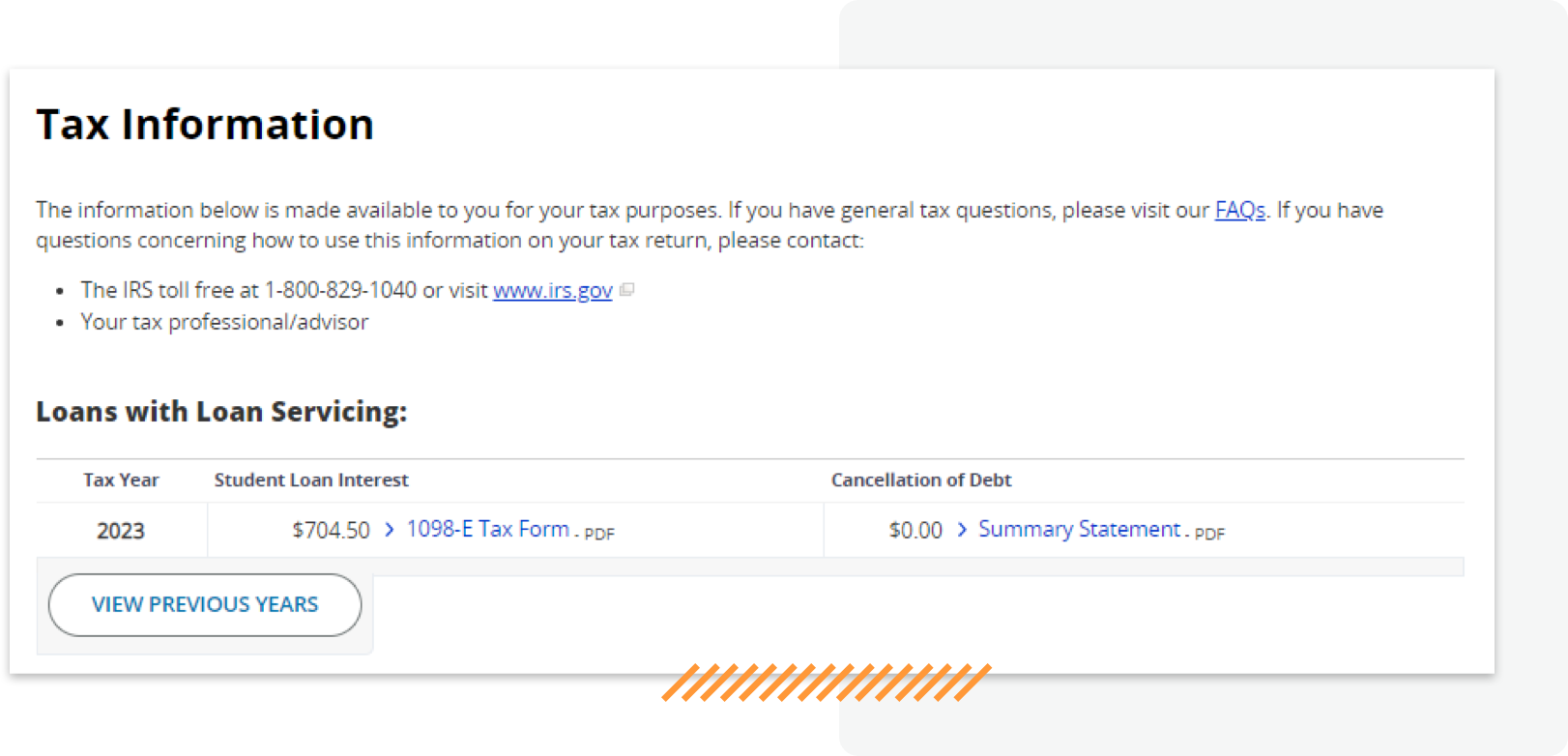Select the Tax Year column header

coord(121,480)
